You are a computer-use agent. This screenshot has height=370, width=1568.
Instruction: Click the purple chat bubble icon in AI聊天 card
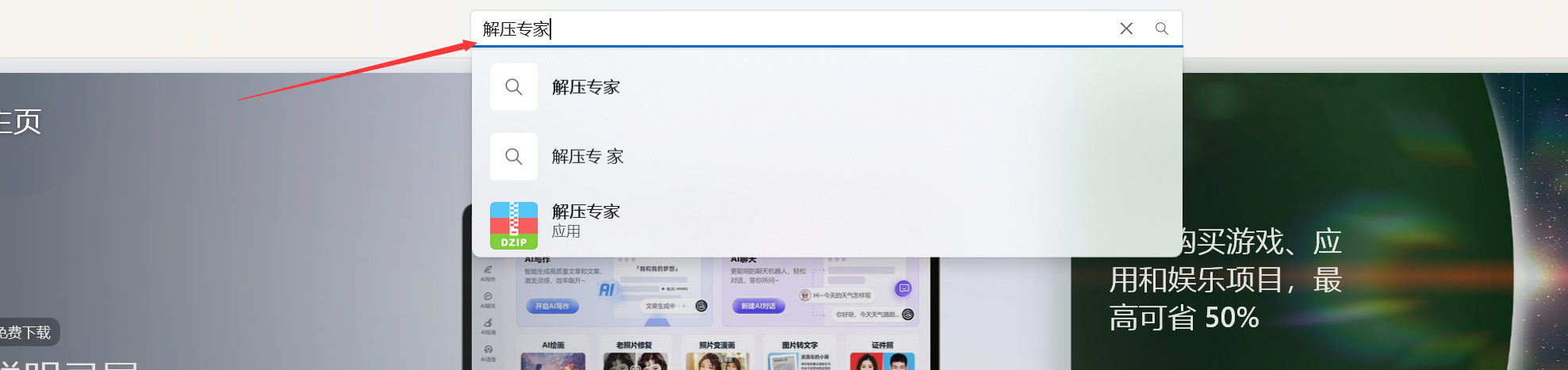(903, 288)
